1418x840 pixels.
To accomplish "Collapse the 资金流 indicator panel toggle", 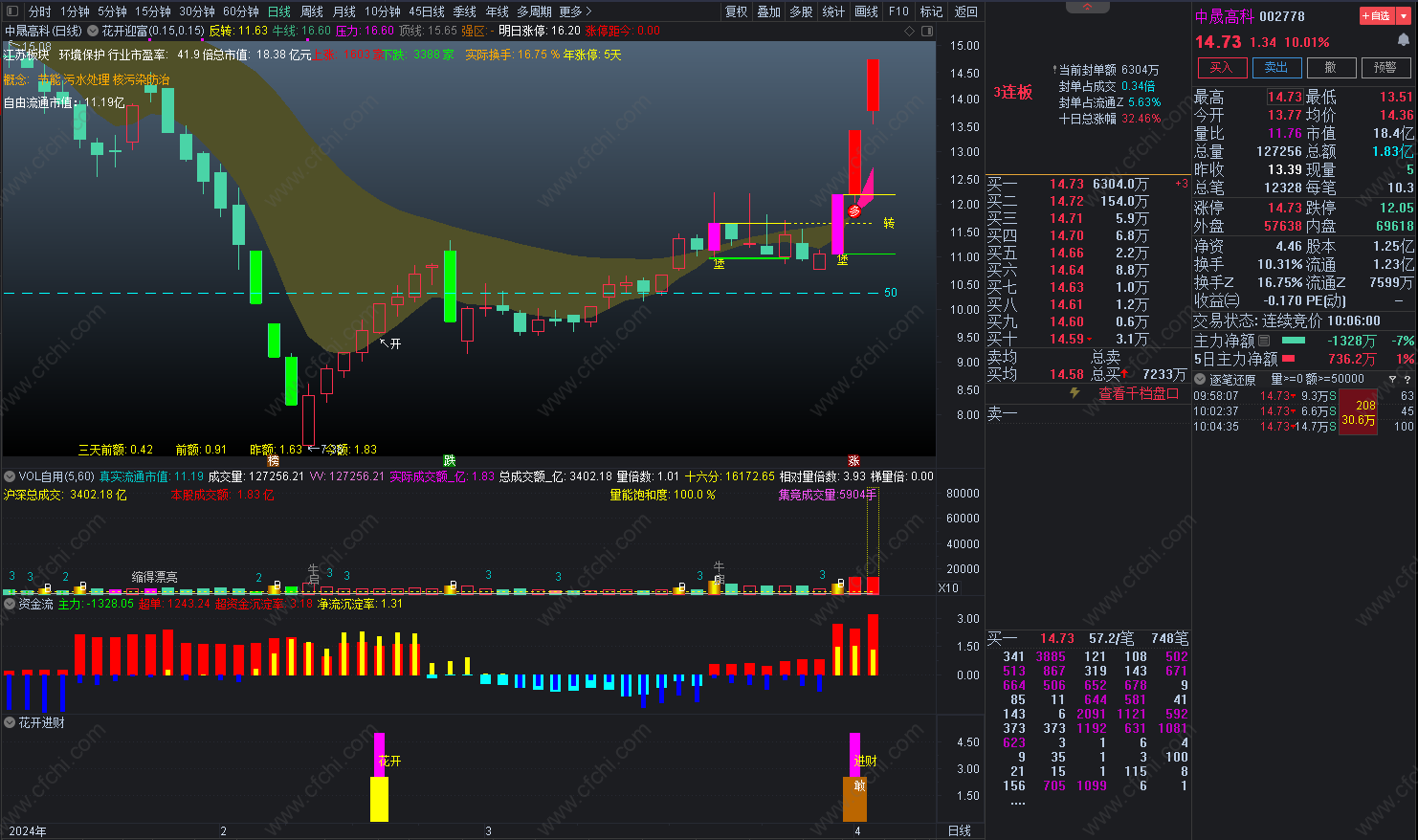I will tap(10, 604).
